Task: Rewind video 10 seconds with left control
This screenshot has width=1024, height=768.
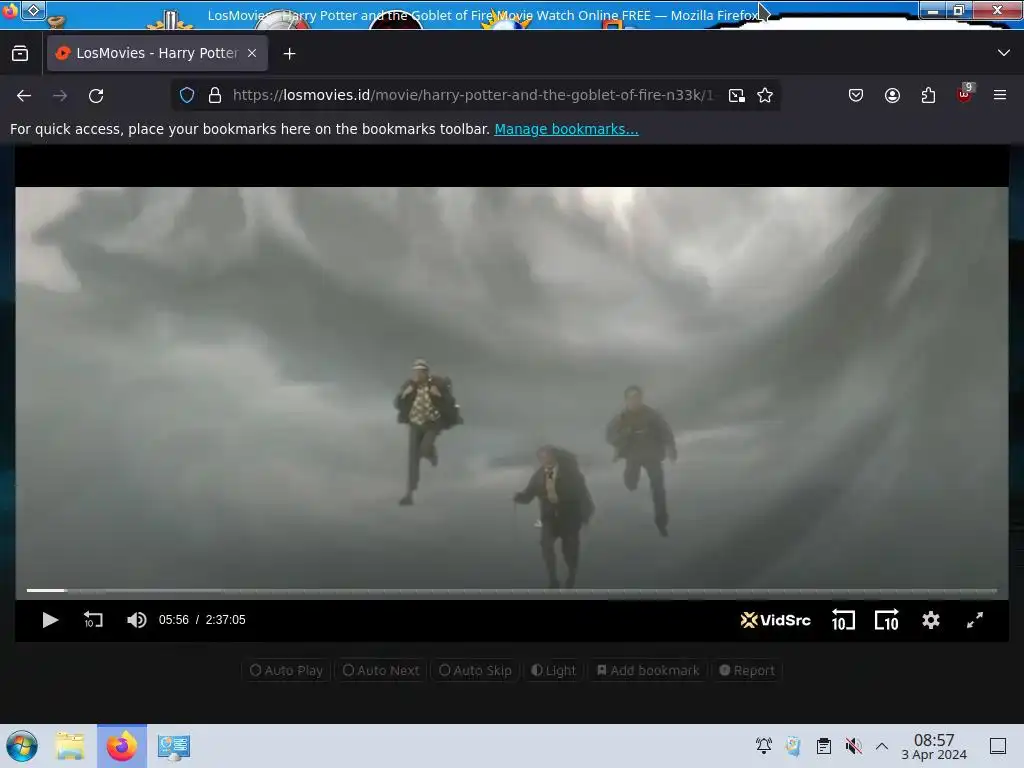Action: coord(93,620)
